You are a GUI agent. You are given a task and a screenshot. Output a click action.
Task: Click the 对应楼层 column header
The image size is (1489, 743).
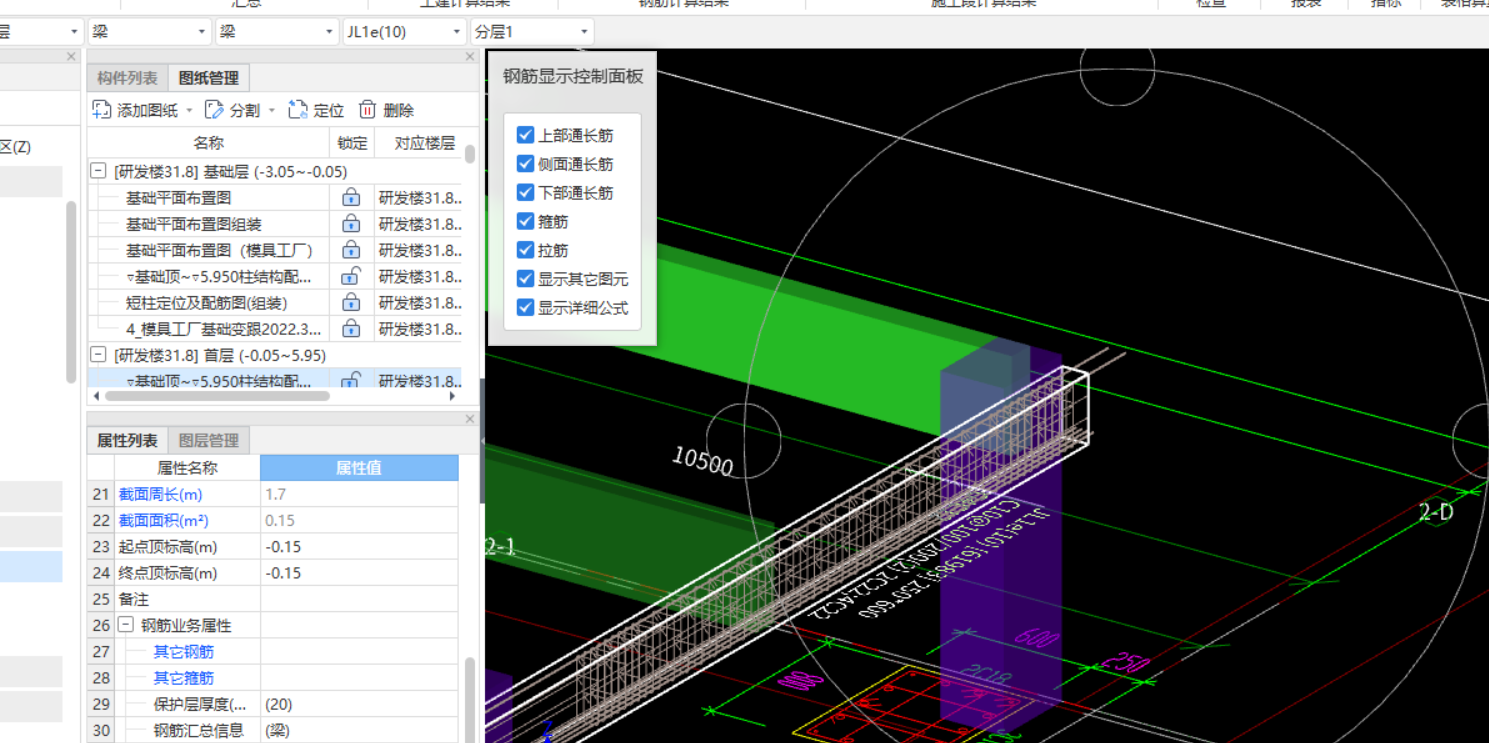(424, 143)
